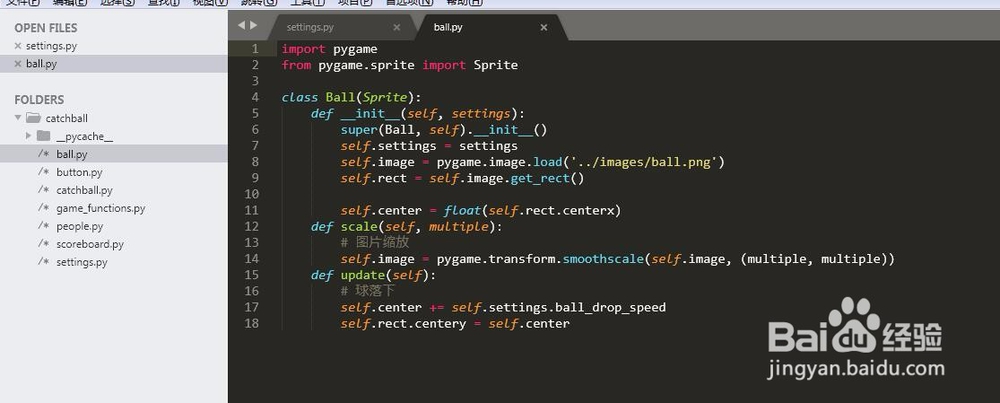The width and height of the screenshot is (1000, 403).
Task: Click 'float' keyword on line 11
Action: click(462, 210)
